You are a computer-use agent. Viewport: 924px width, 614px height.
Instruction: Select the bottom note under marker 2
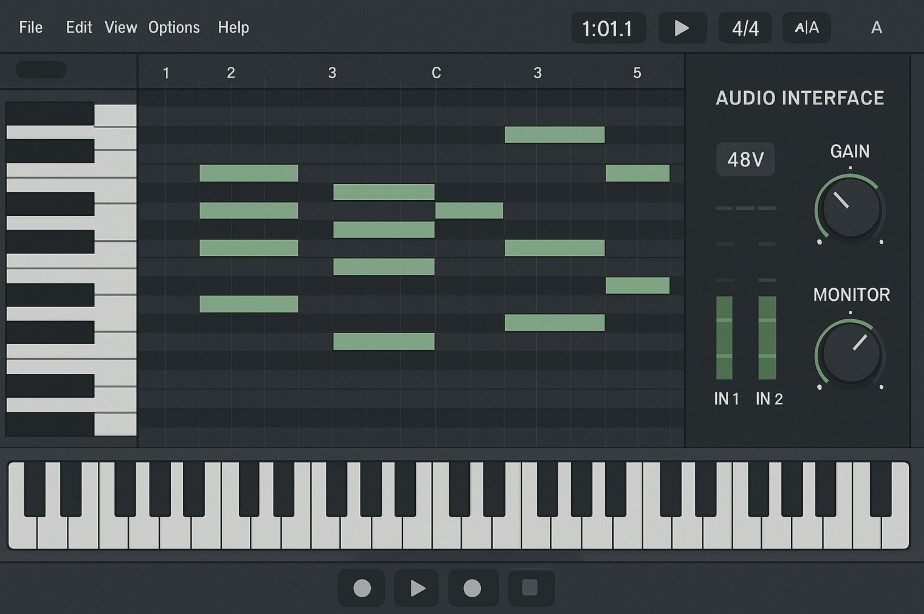tap(249, 304)
